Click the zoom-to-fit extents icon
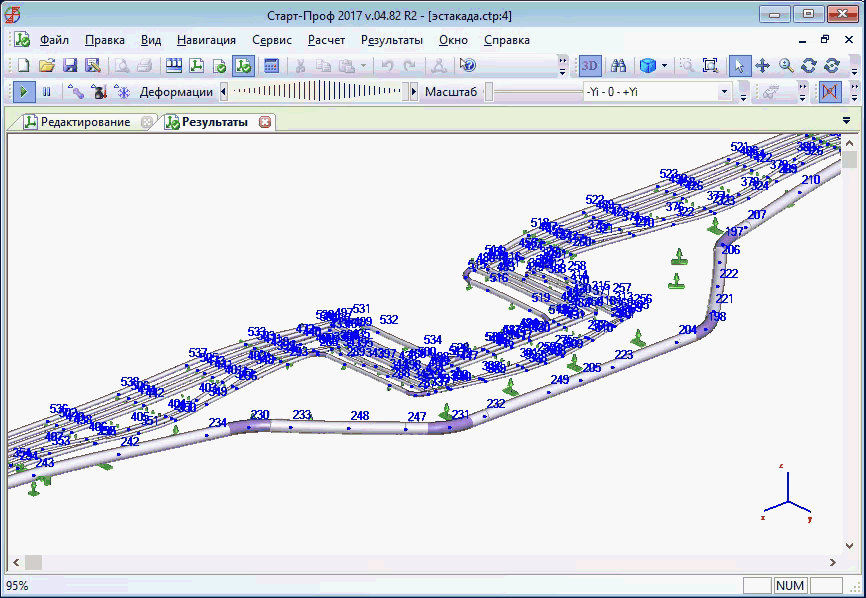Viewport: 866px width, 598px height. click(x=710, y=65)
